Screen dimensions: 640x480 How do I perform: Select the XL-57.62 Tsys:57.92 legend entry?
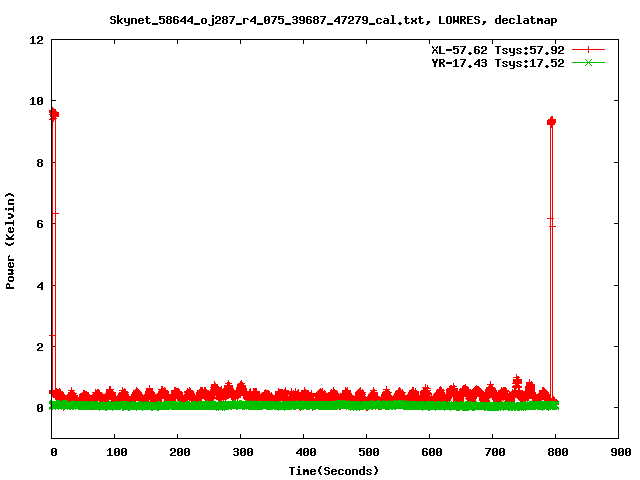coord(498,50)
